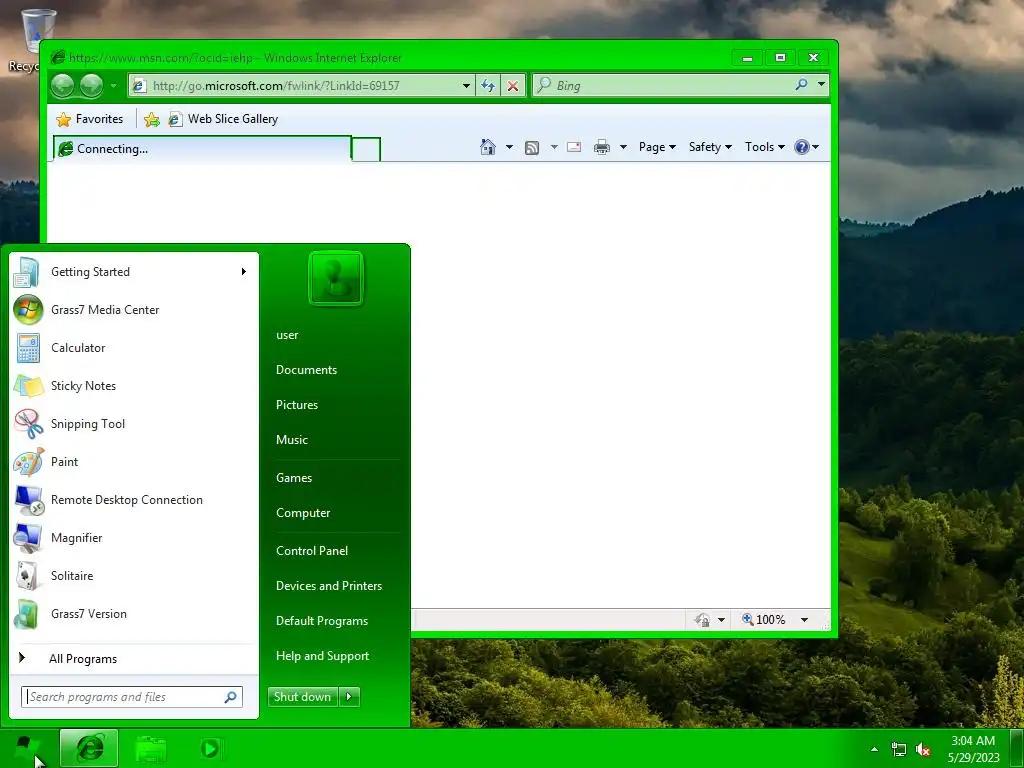Open Grass7 Version

pos(134,614)
